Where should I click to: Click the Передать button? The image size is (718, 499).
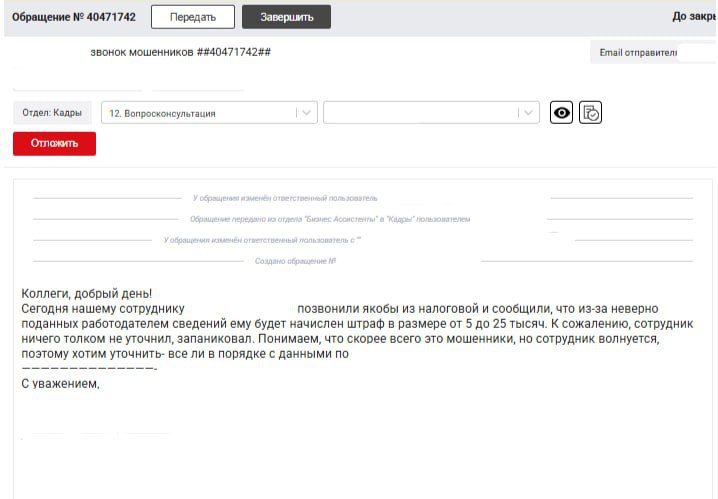point(193,17)
